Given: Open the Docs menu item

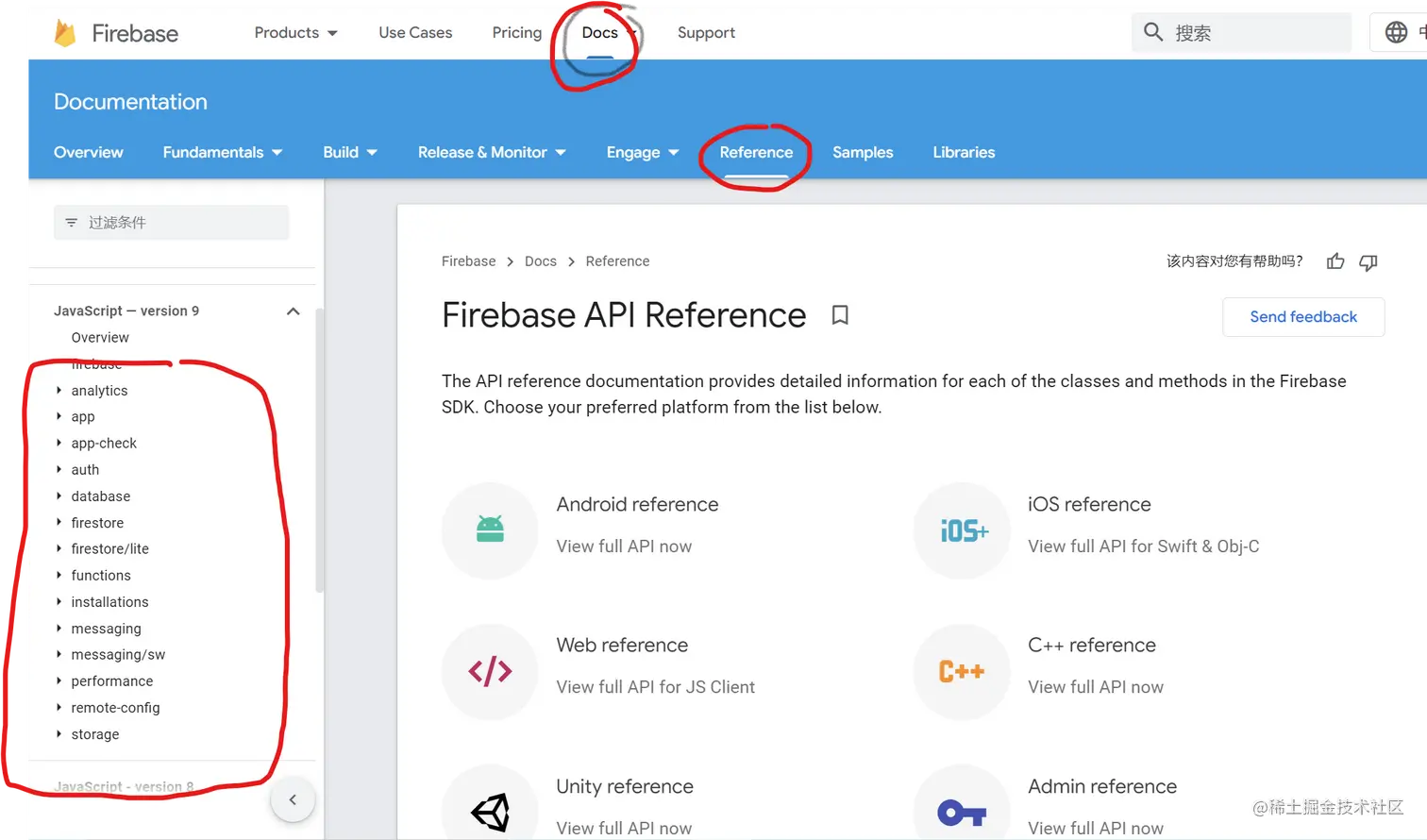Looking at the screenshot, I should [x=600, y=32].
